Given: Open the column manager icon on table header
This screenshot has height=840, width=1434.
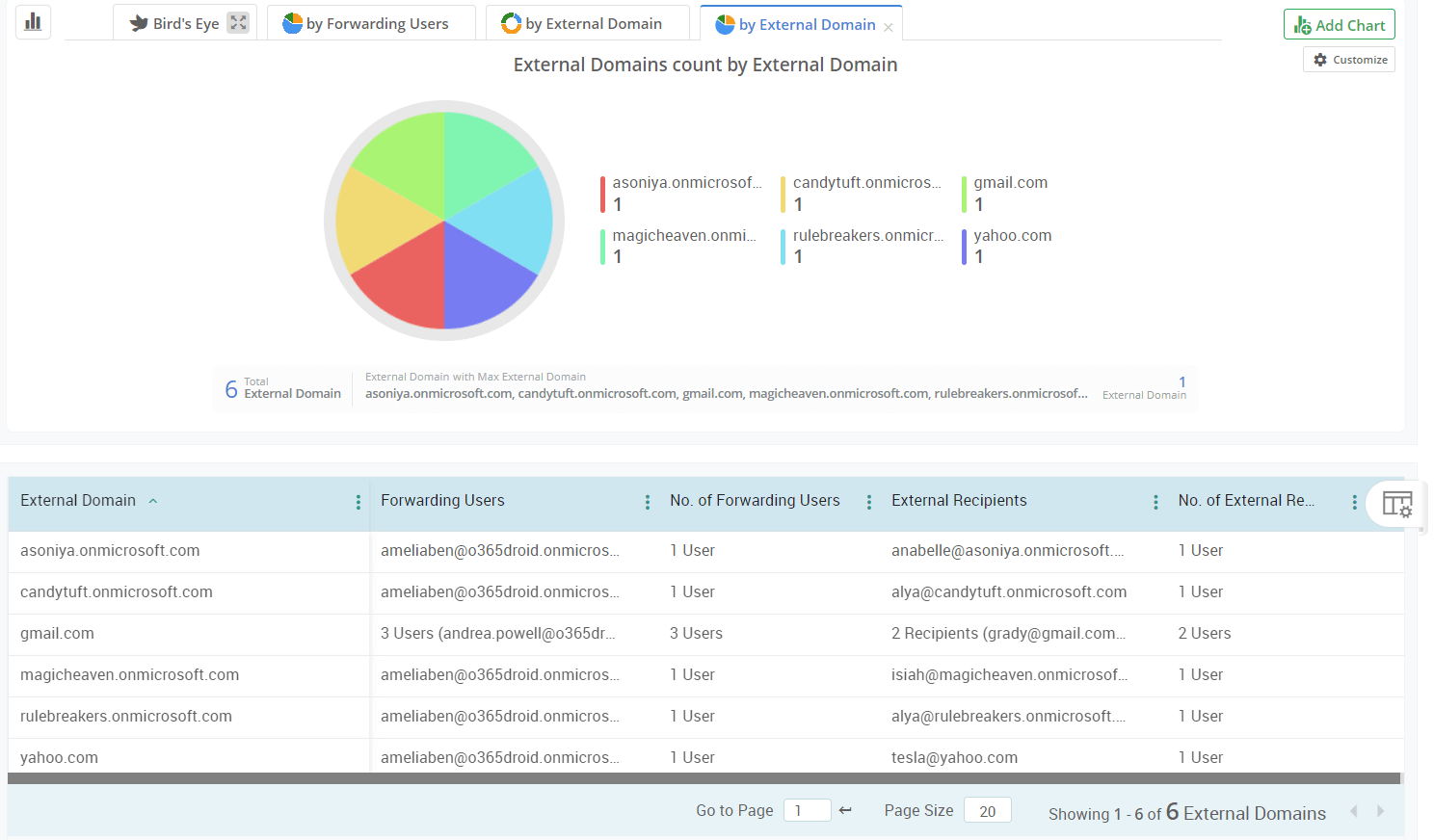Looking at the screenshot, I should 1395,503.
